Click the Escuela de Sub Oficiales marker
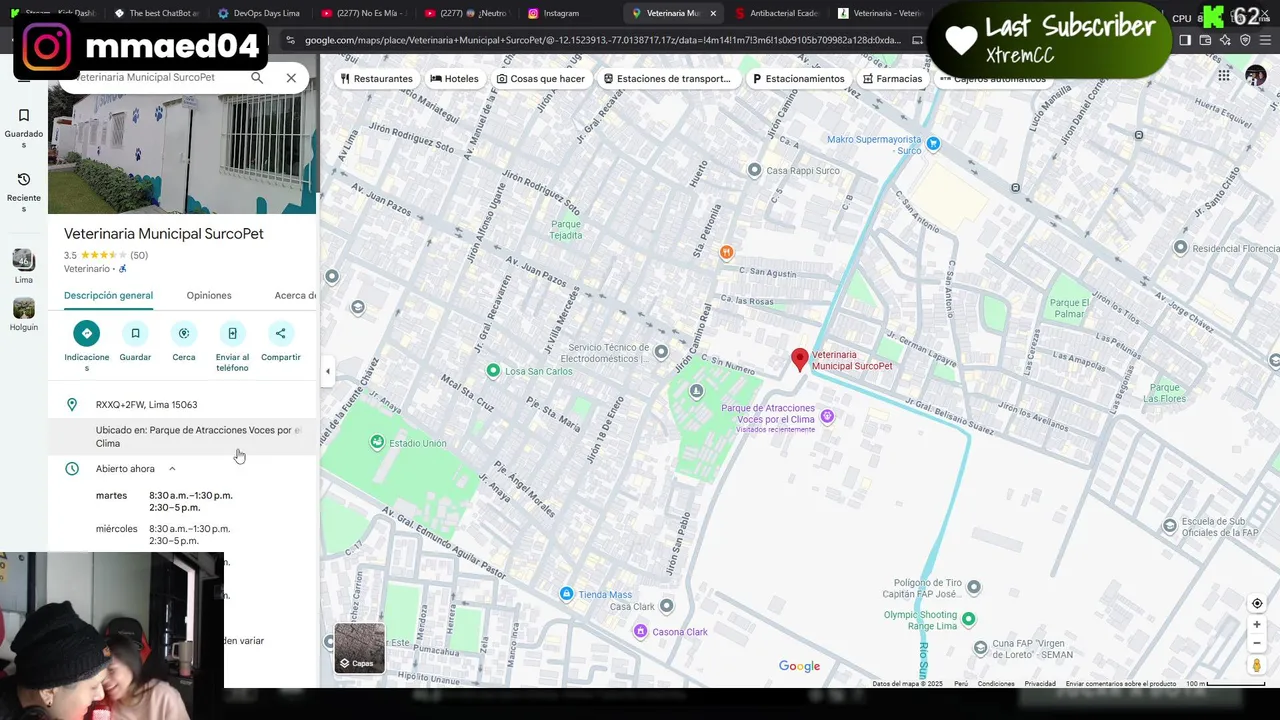This screenshot has height=720, width=1280. (1170, 526)
